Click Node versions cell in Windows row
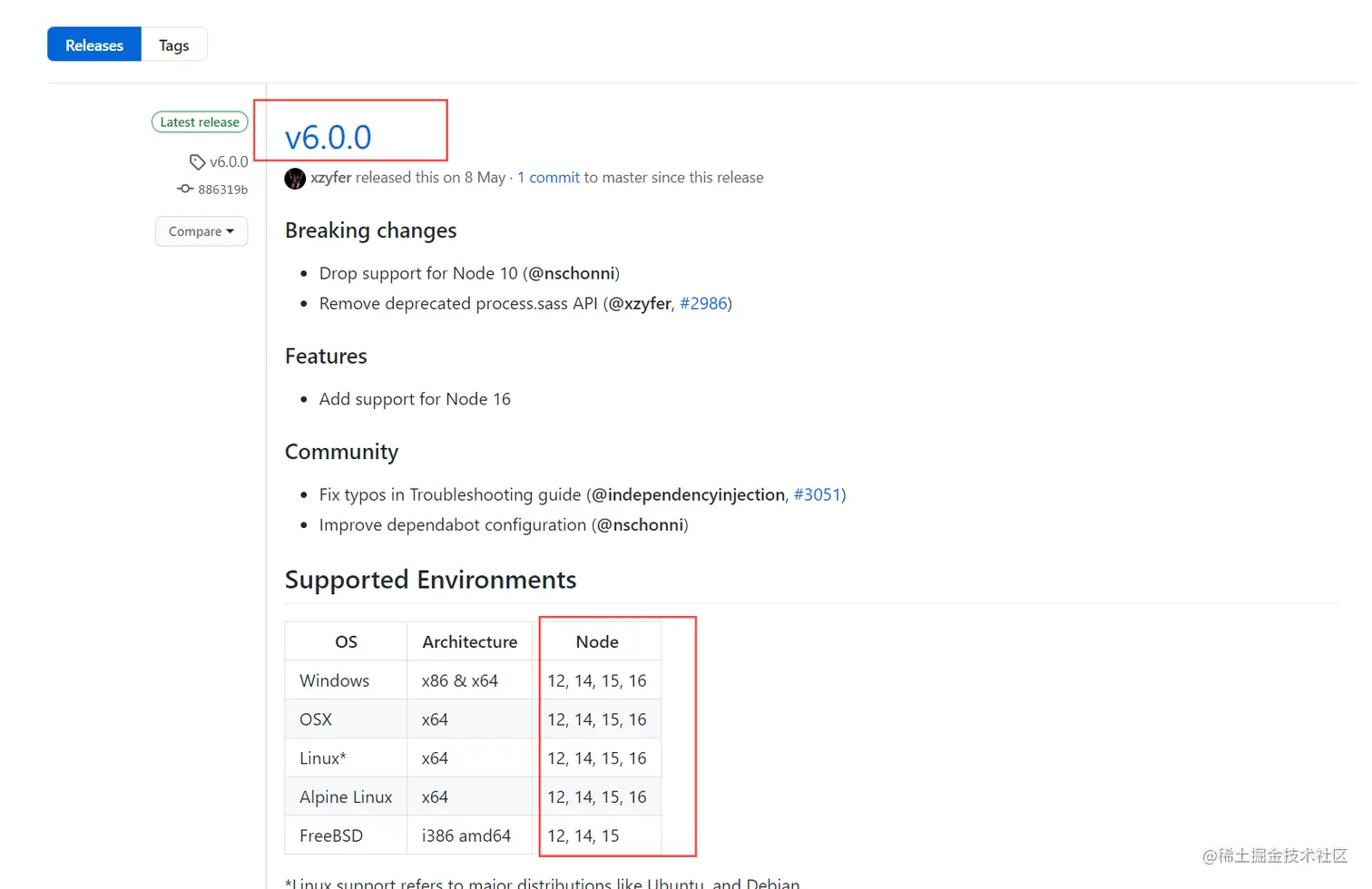This screenshot has height=889, width=1372. click(x=597, y=680)
